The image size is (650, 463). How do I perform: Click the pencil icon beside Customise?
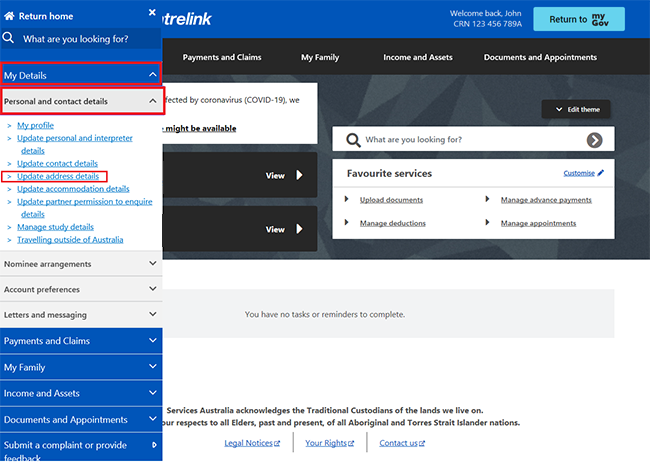(600, 173)
